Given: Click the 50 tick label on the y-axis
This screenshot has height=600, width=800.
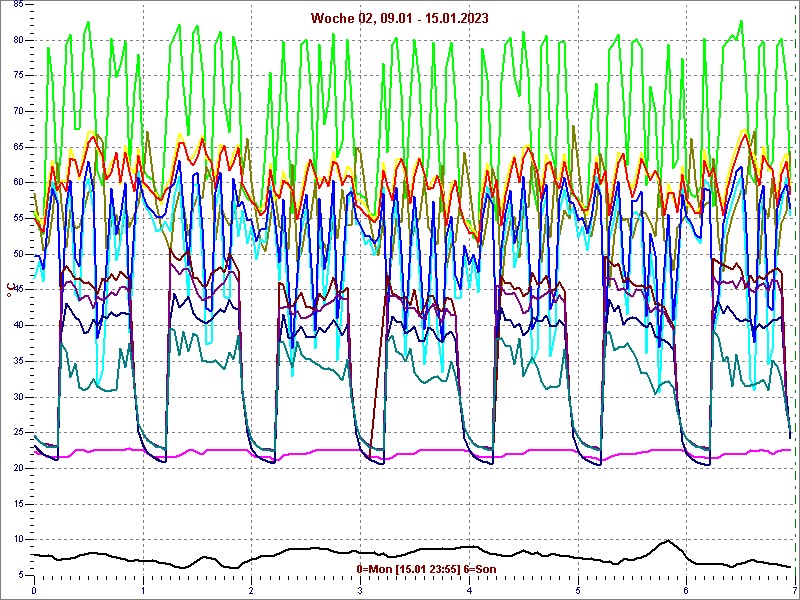Looking at the screenshot, I should pos(19,254).
